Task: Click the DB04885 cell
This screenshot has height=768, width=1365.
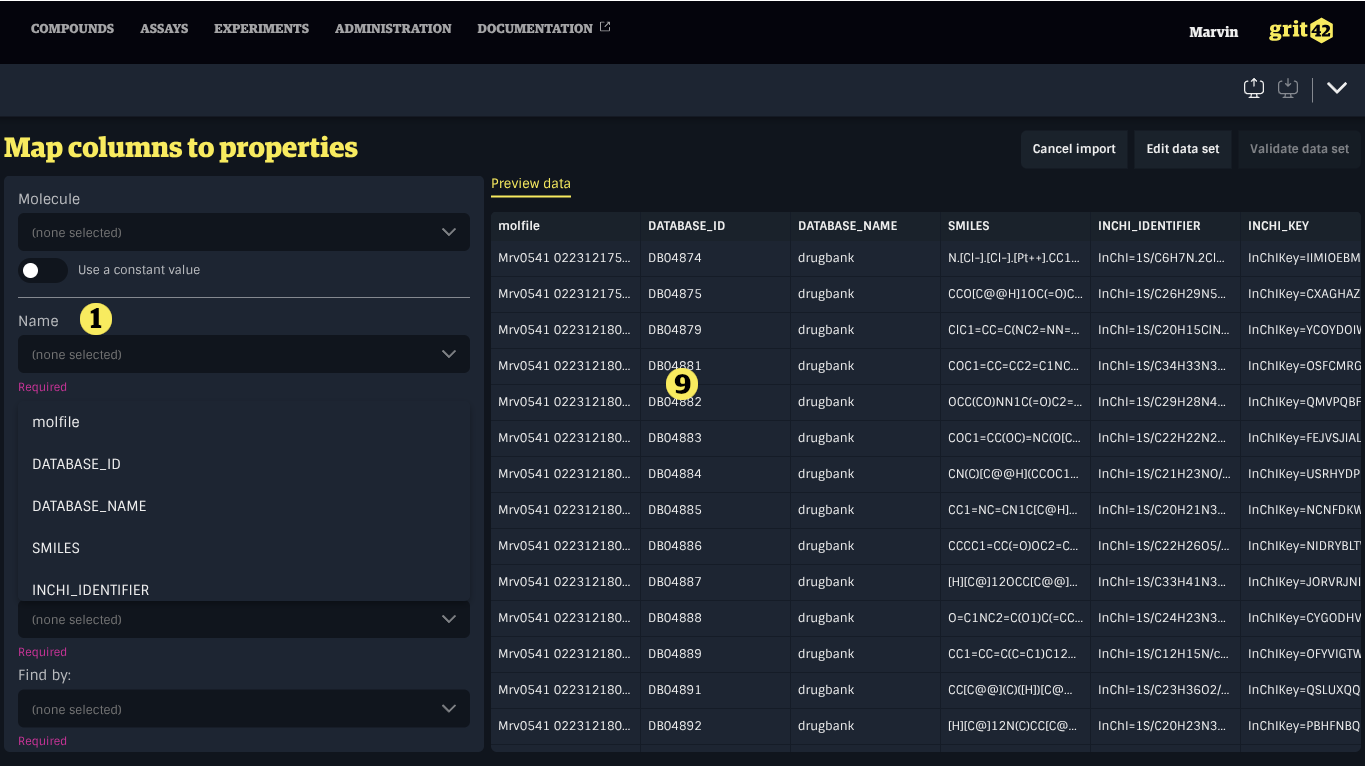Action: point(715,510)
